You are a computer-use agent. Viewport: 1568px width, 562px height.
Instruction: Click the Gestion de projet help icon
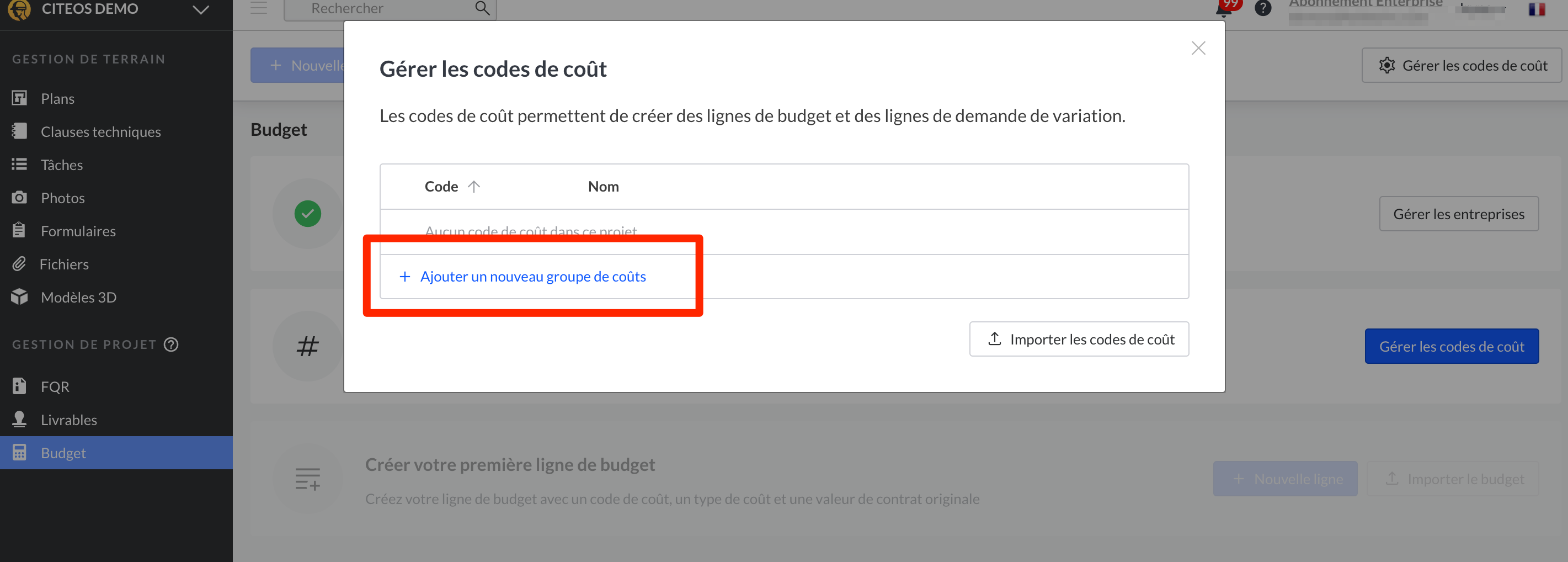pyautogui.click(x=172, y=344)
